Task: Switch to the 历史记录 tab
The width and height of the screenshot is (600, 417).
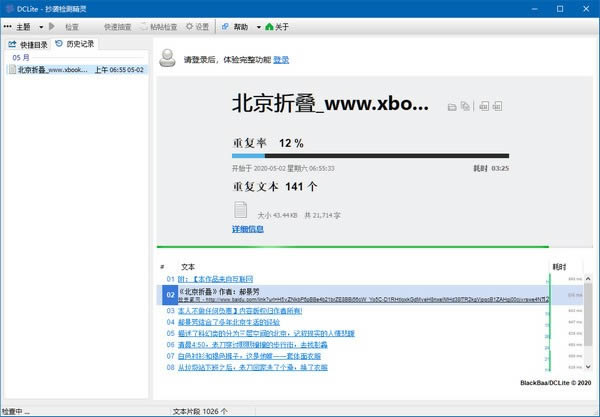Action: [x=75, y=44]
